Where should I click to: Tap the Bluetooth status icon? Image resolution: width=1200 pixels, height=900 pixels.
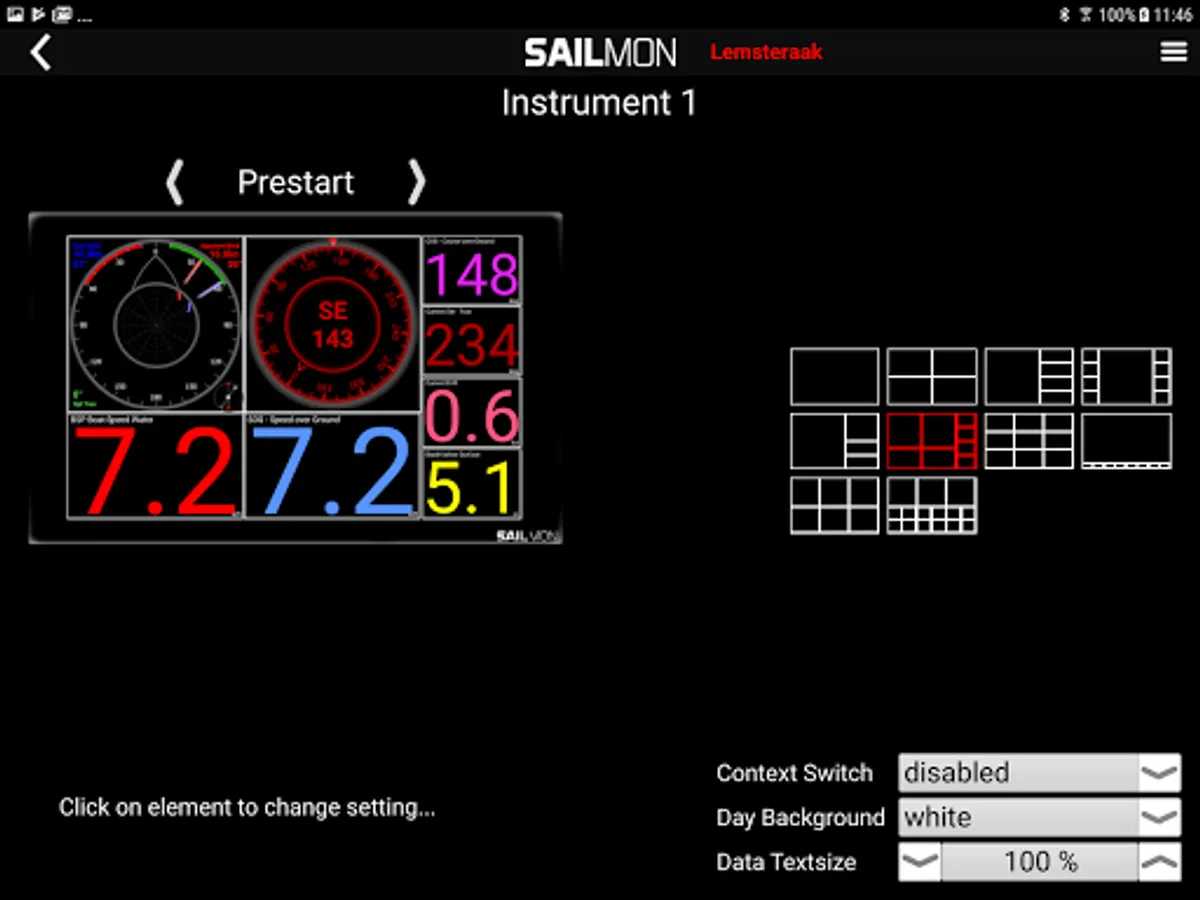[1064, 15]
